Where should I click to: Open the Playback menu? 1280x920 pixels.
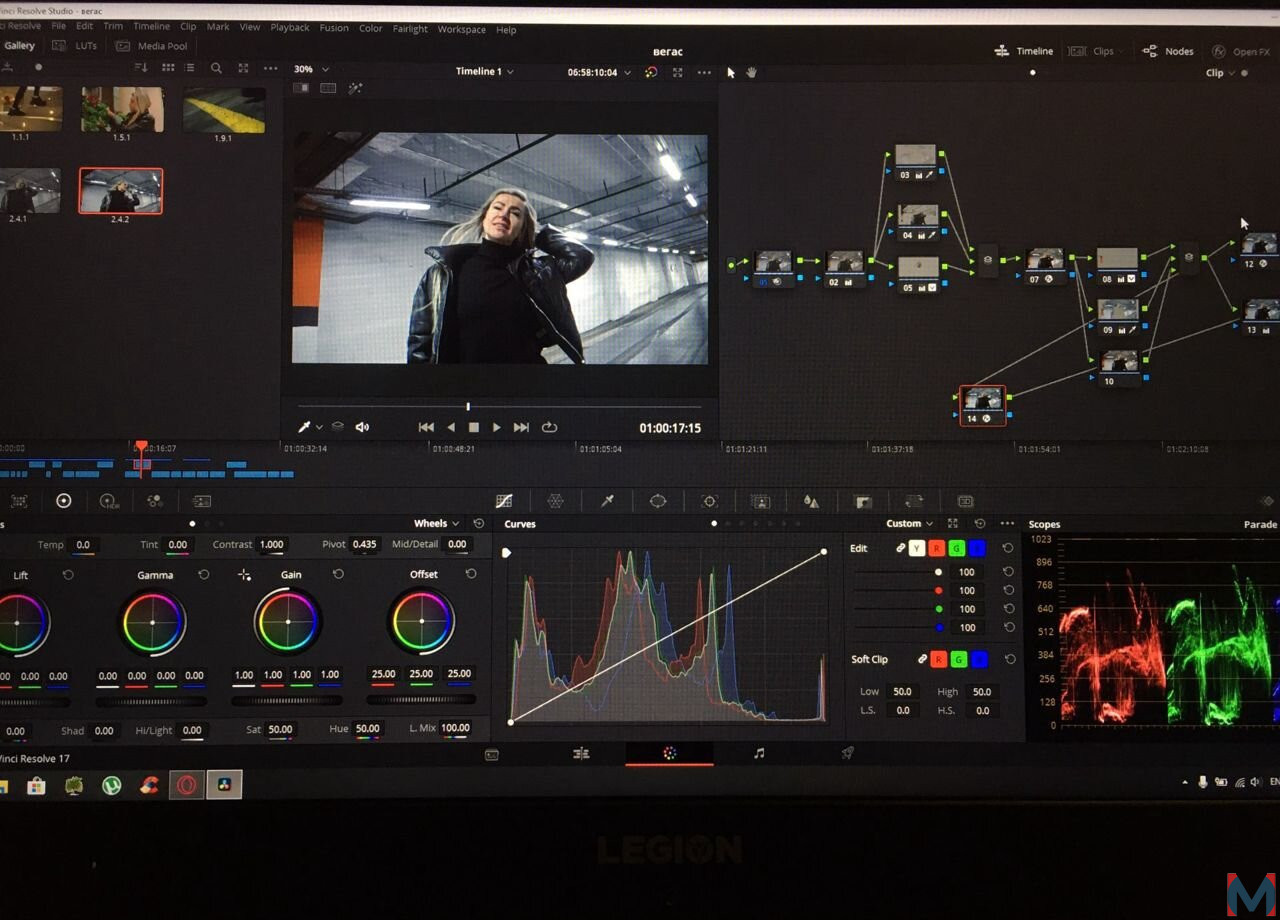pos(290,28)
